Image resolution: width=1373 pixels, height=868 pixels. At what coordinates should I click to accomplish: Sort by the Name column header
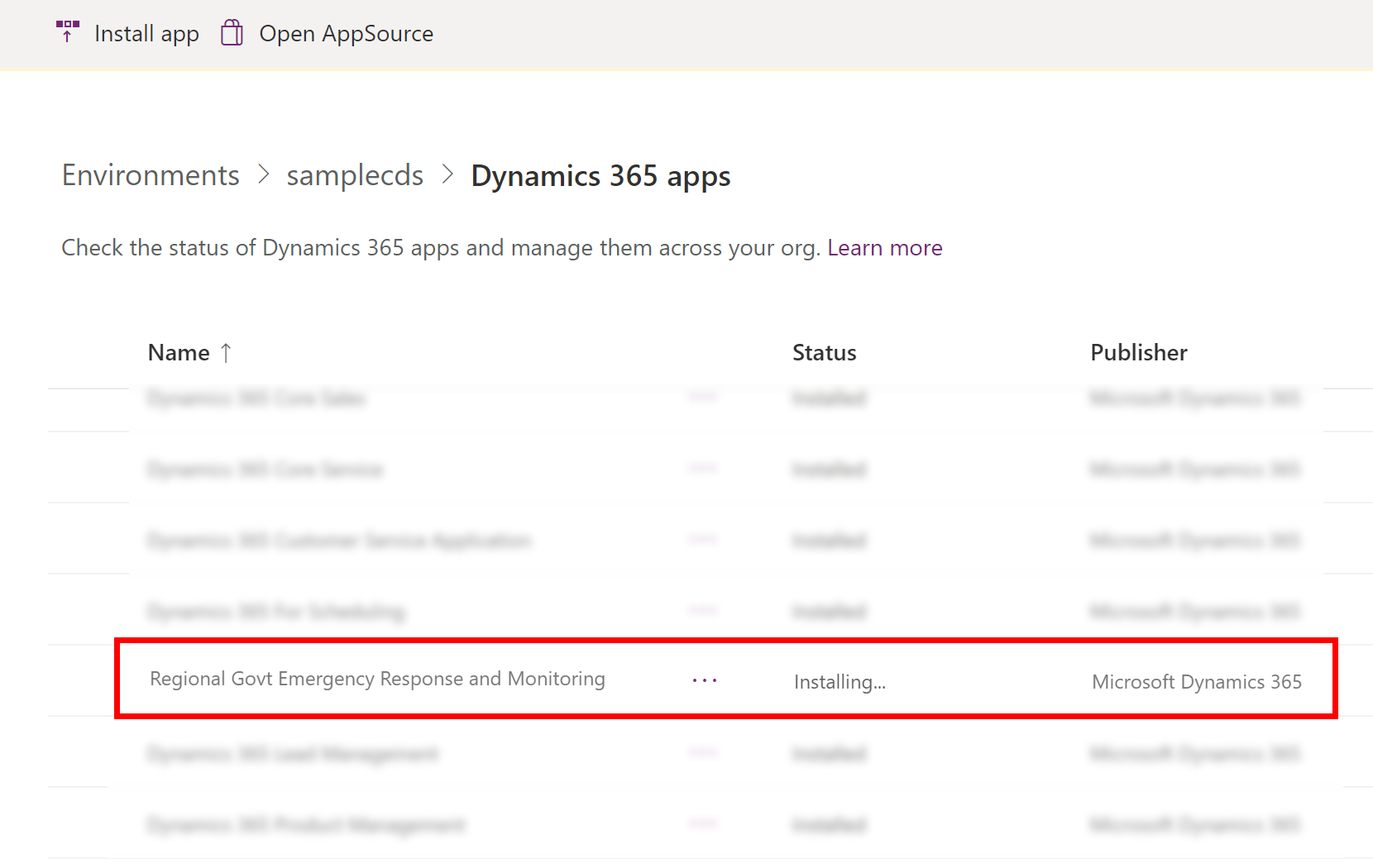179,353
